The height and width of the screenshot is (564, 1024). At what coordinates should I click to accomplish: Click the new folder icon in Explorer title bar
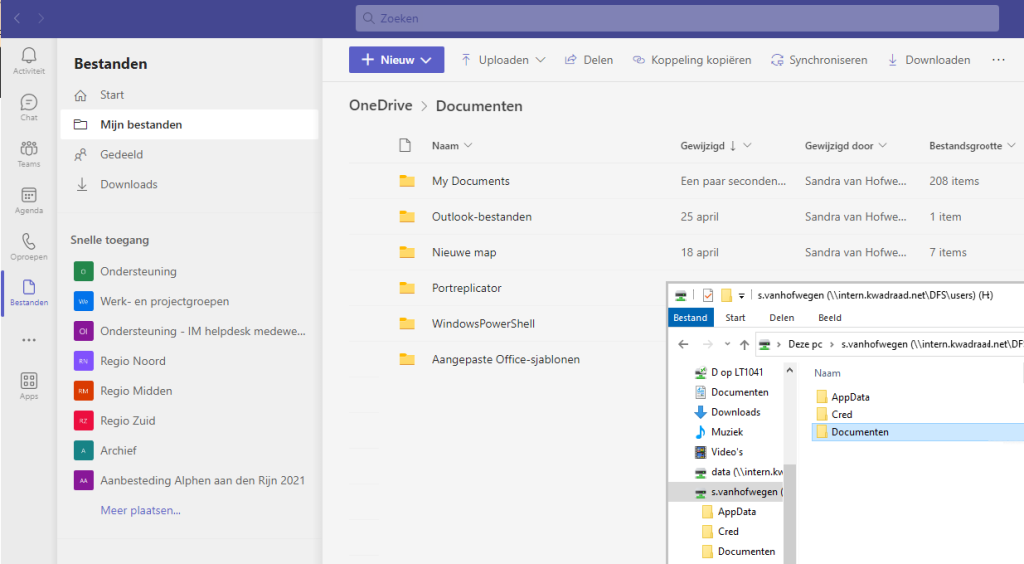[726, 296]
